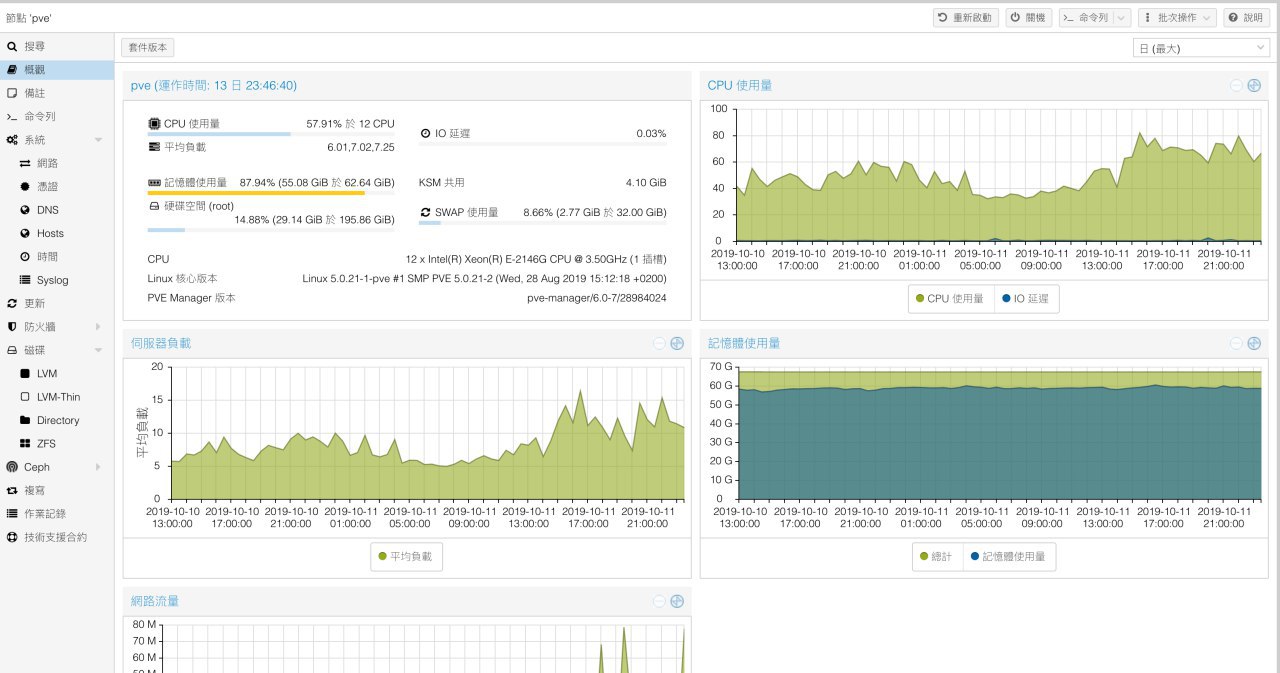This screenshot has height=673, width=1280.
Task: Toggle 平均負載 series in load chart legend
Action: coord(406,557)
